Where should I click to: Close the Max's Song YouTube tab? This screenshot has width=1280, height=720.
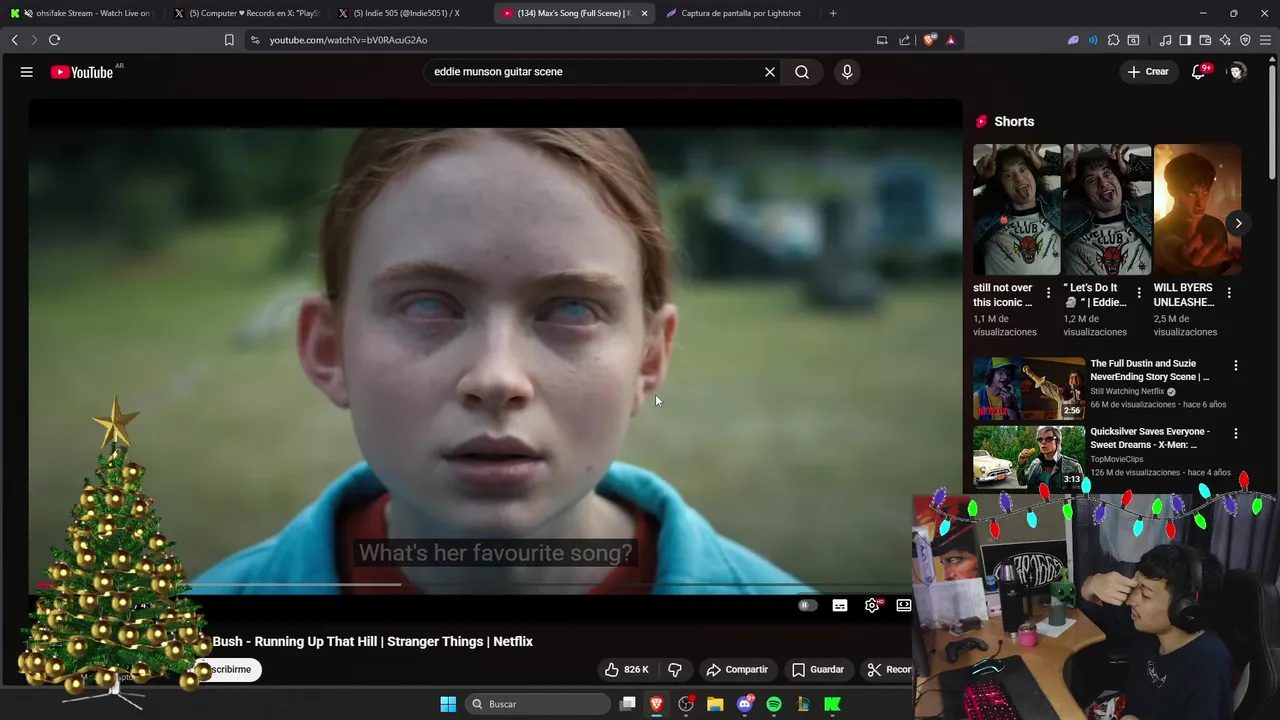click(x=644, y=13)
